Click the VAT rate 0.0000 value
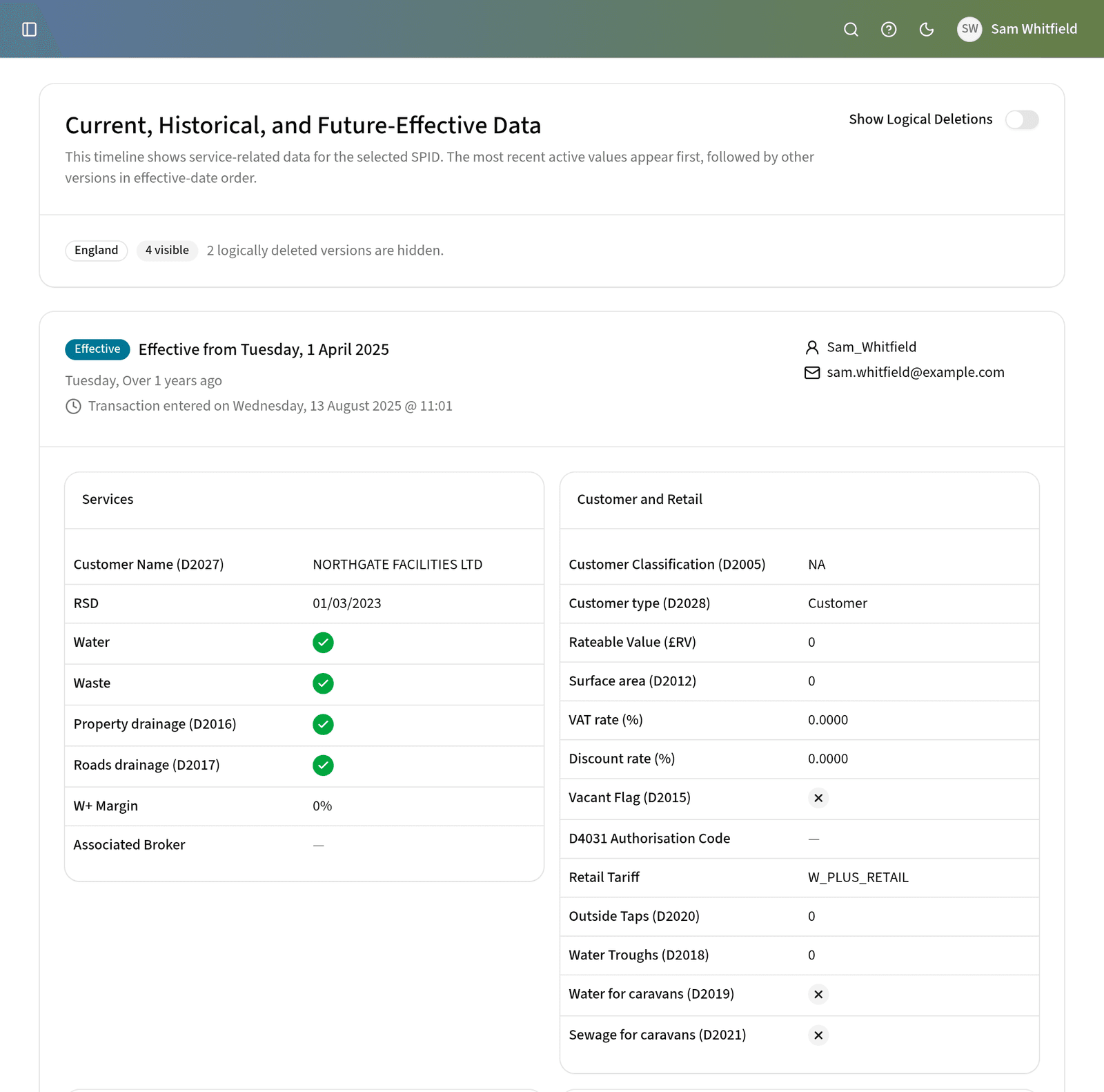 (828, 720)
